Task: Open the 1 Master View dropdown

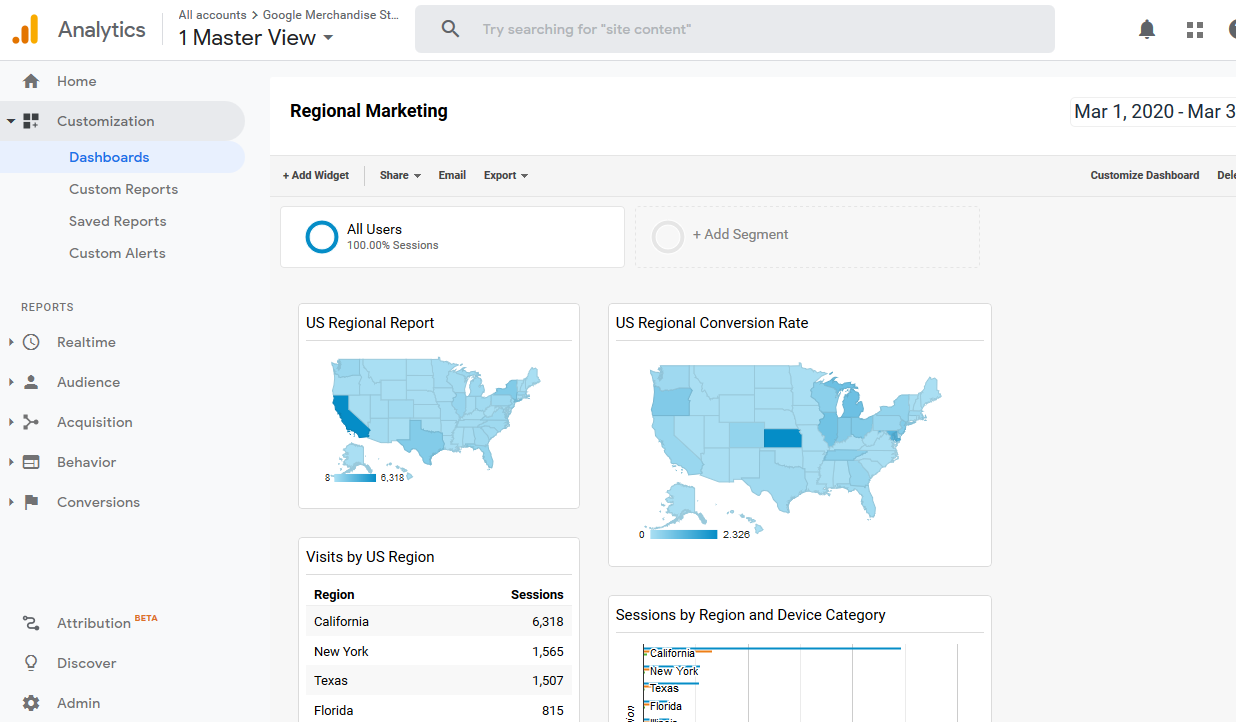Action: (256, 38)
